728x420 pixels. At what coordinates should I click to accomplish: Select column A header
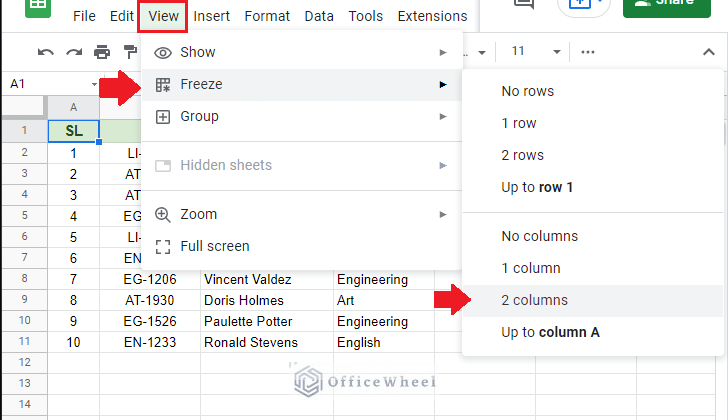(x=73, y=108)
